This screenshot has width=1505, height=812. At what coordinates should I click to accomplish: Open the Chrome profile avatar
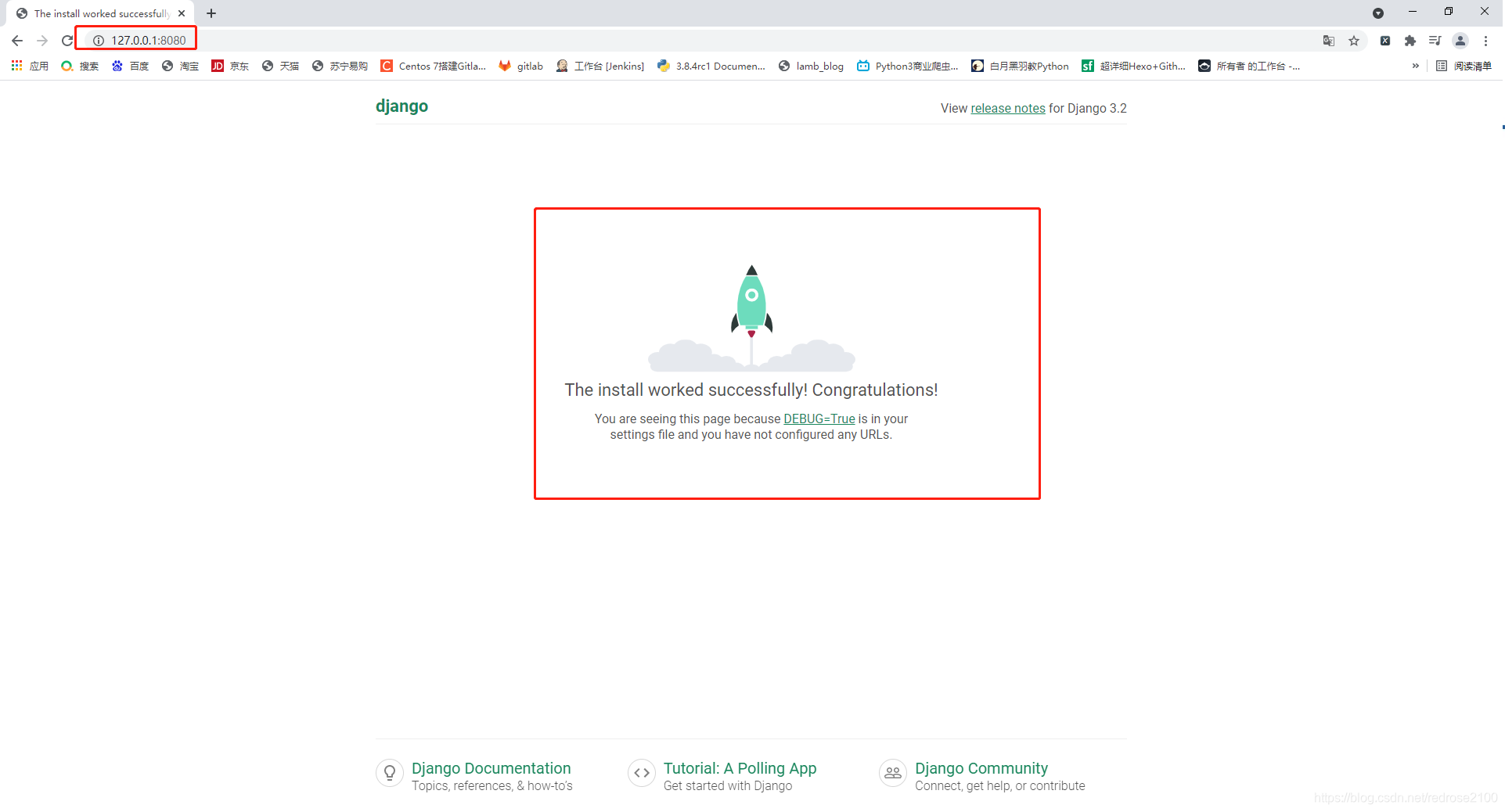pyautogui.click(x=1460, y=41)
